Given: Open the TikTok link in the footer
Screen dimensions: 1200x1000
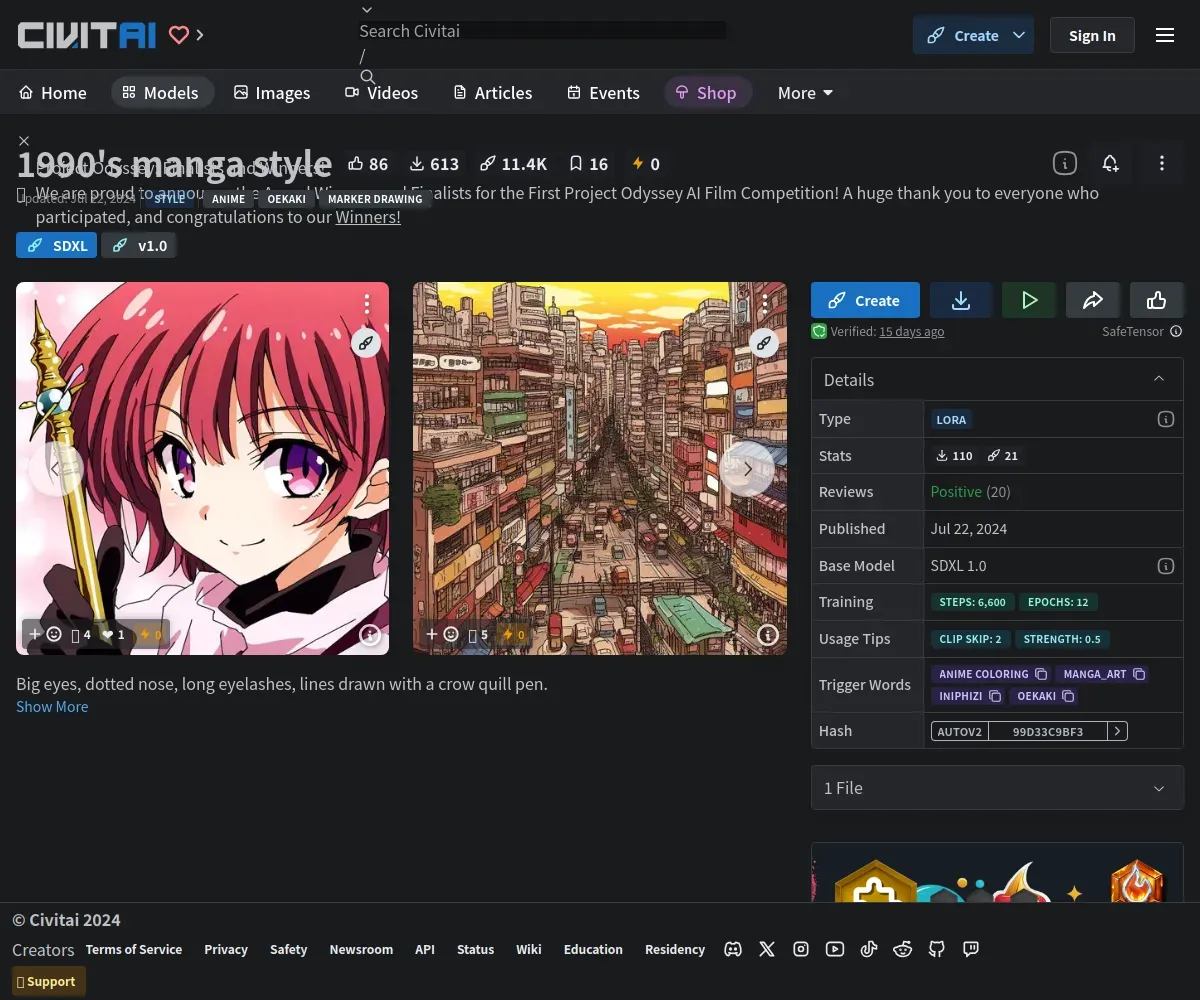Looking at the screenshot, I should [x=869, y=949].
